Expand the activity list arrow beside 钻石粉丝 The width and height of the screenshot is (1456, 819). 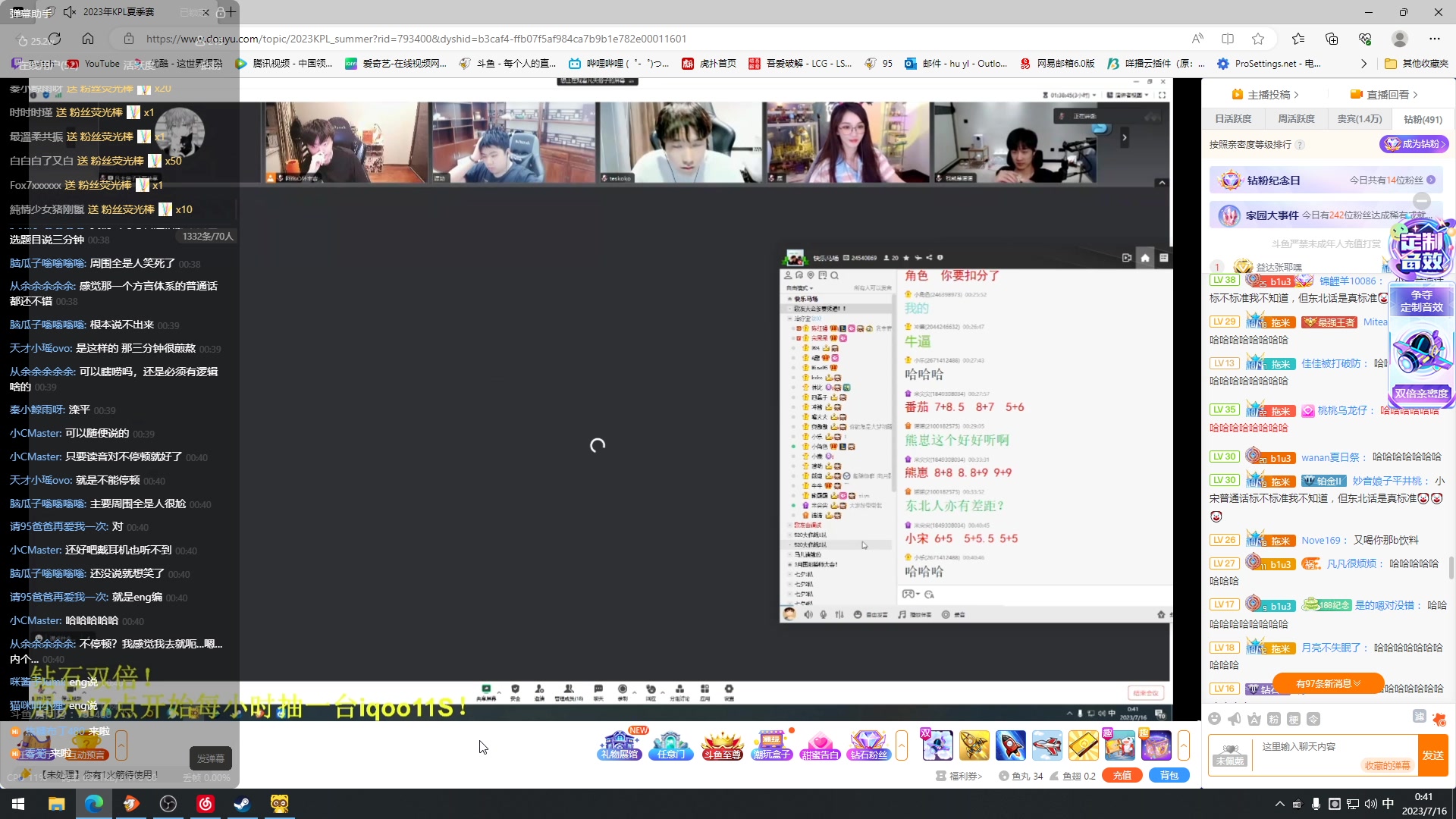pos(902,745)
